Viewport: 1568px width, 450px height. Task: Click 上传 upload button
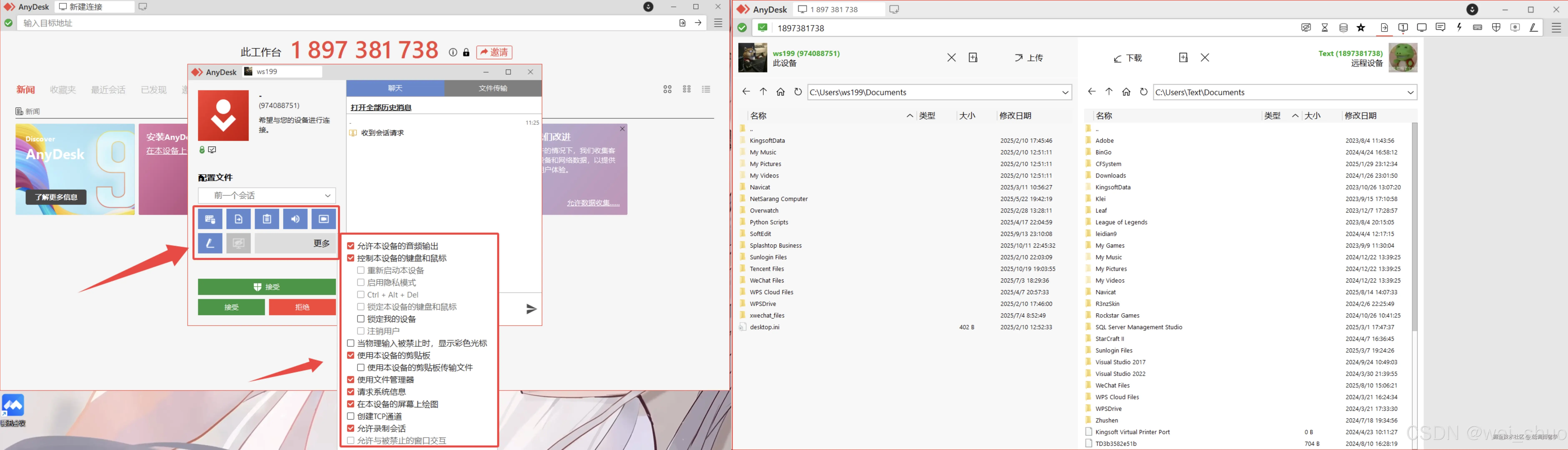[1029, 58]
